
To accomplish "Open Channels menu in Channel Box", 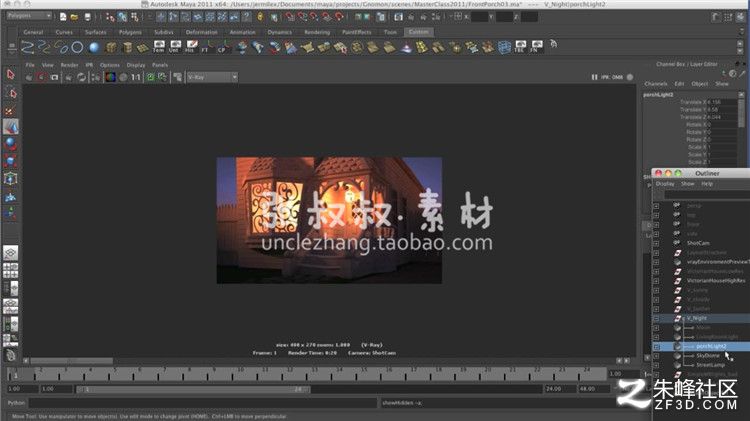I will click(656, 84).
